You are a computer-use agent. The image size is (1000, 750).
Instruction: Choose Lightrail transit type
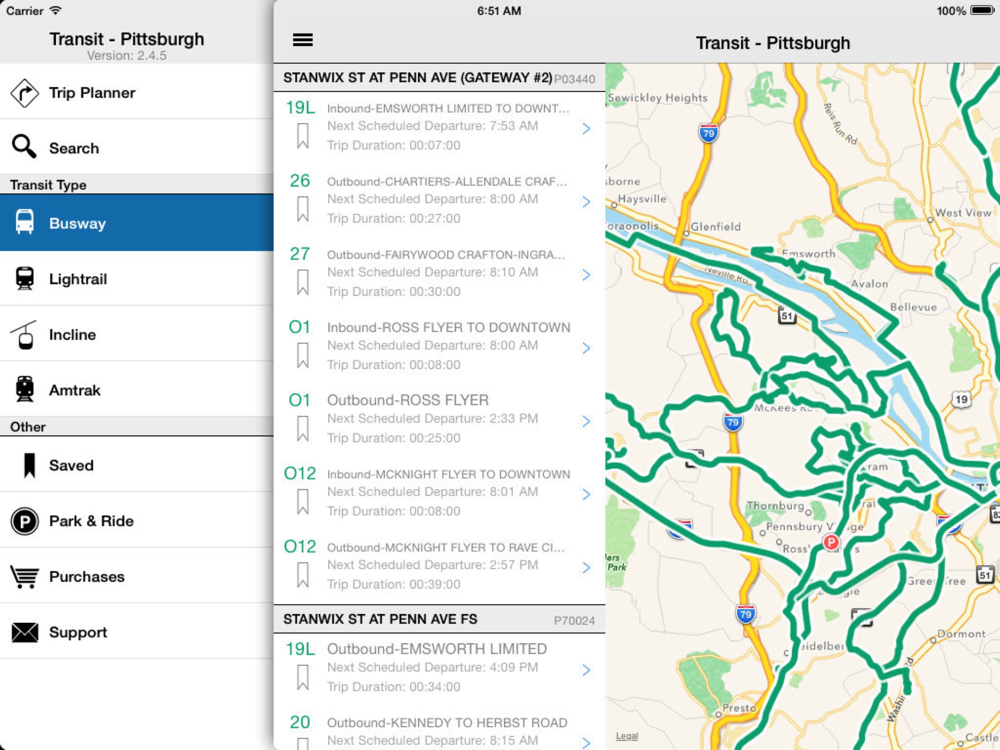pyautogui.click(x=136, y=279)
